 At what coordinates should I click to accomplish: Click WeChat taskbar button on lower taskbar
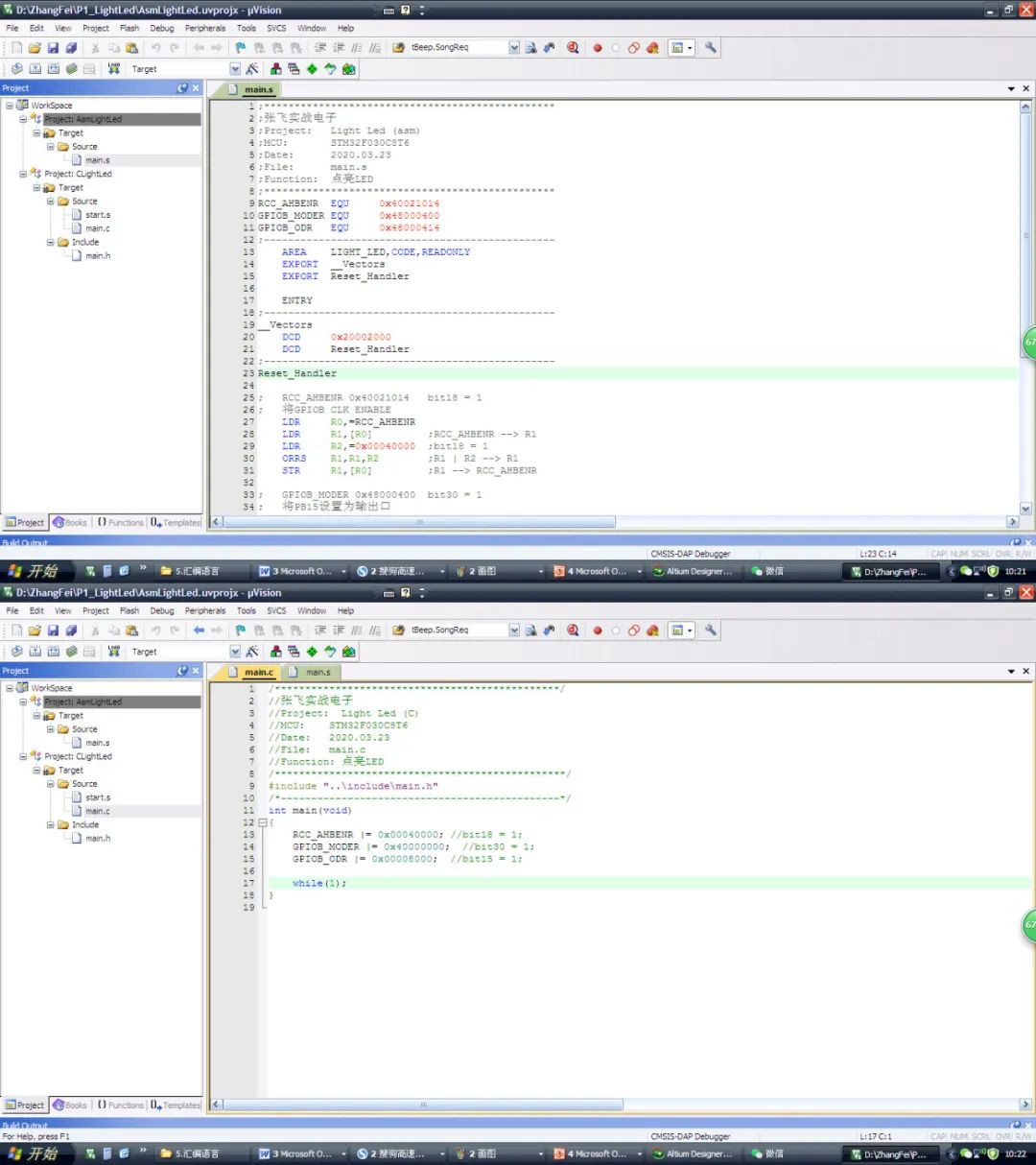point(767,1154)
